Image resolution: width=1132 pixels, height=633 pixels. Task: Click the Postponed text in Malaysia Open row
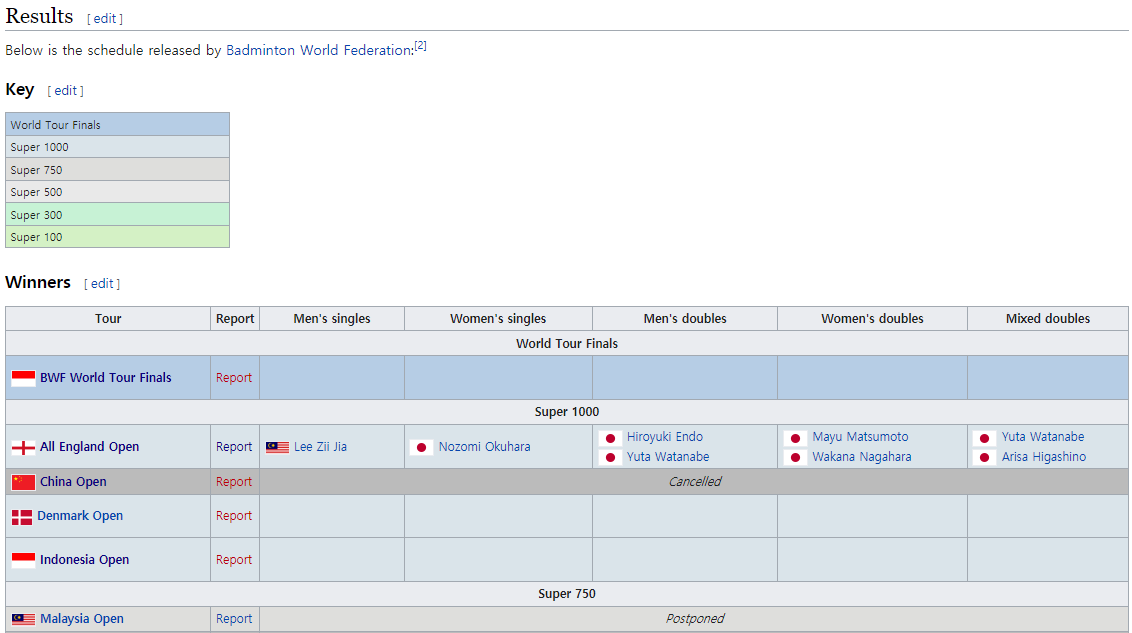[695, 619]
